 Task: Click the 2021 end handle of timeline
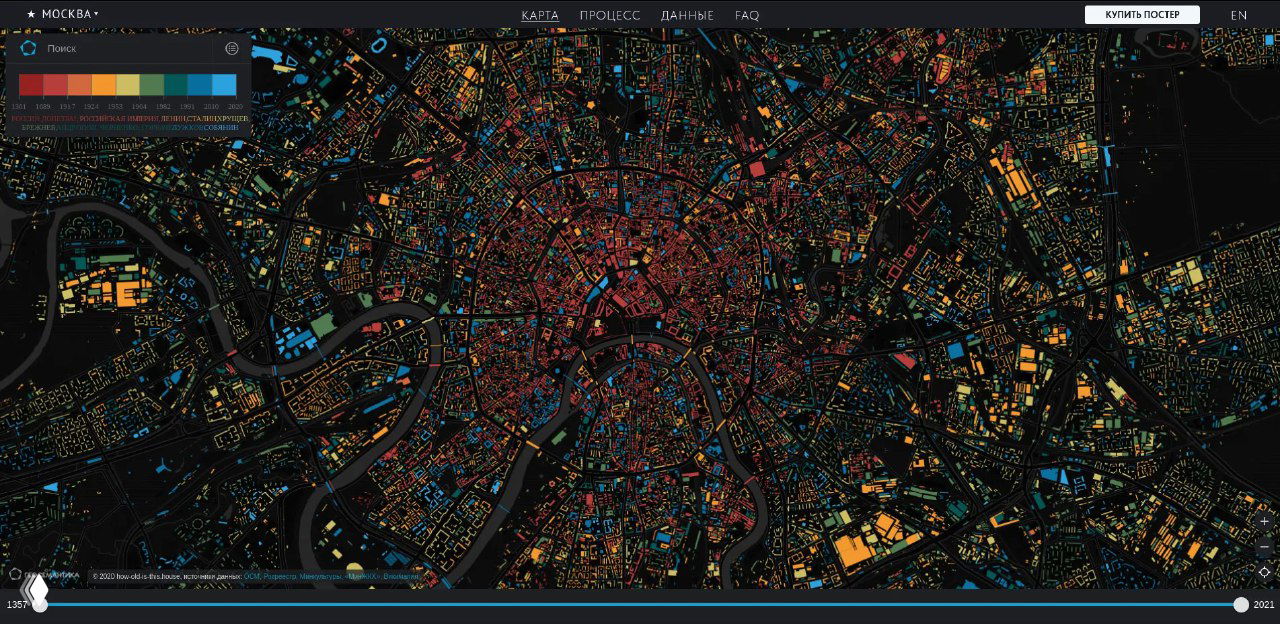(x=1241, y=604)
